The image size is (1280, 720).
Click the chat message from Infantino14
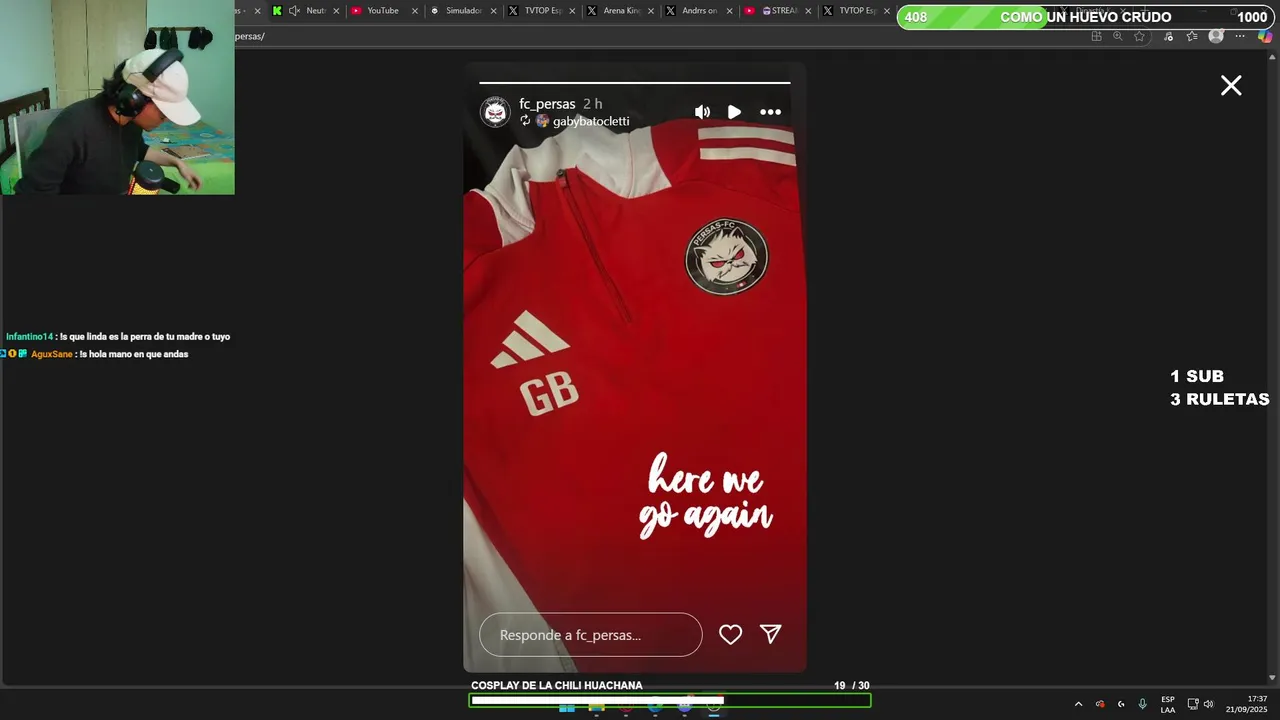118,337
